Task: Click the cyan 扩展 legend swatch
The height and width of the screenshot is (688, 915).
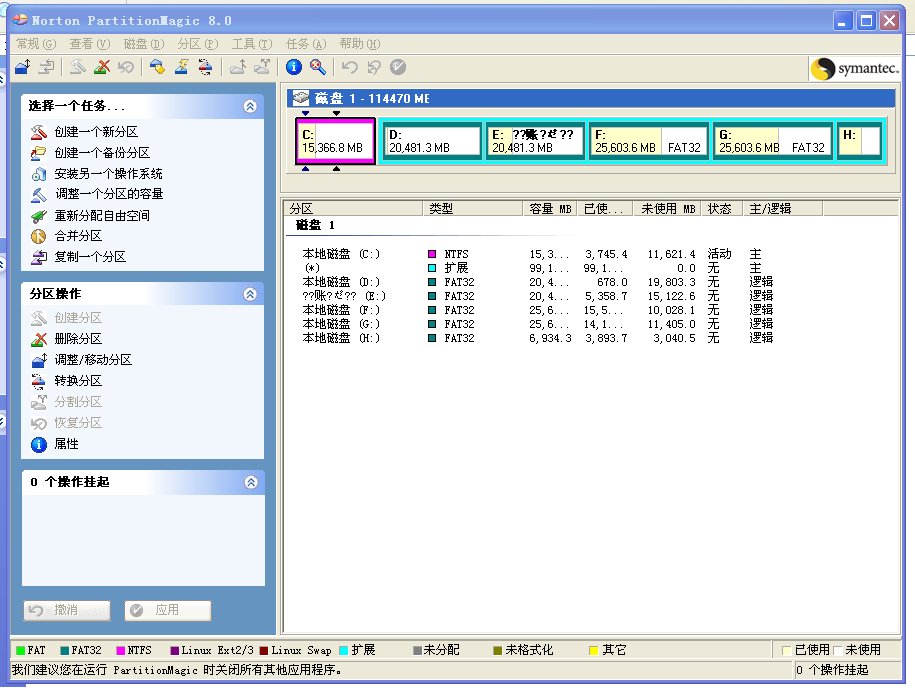Action: (344, 650)
